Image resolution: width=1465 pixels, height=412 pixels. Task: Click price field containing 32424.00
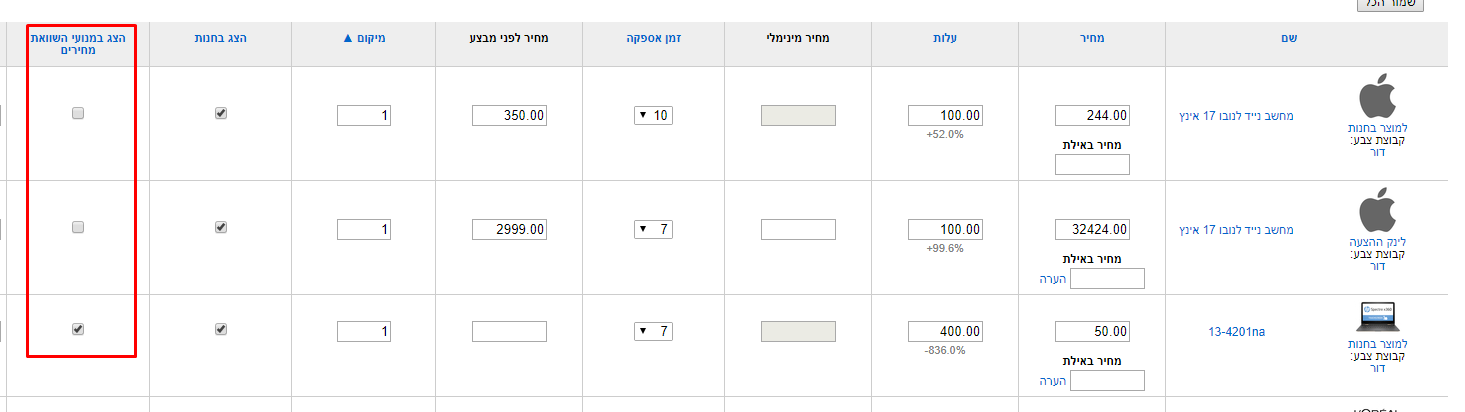click(1092, 230)
